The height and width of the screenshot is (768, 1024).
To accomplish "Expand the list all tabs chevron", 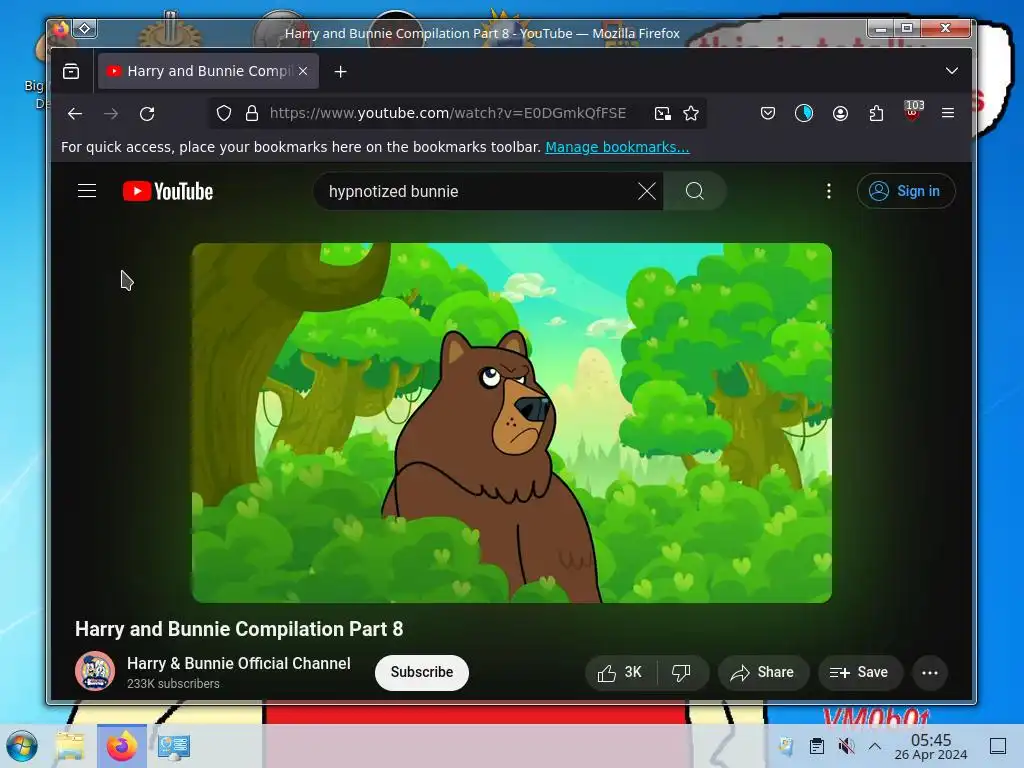I will (952, 71).
